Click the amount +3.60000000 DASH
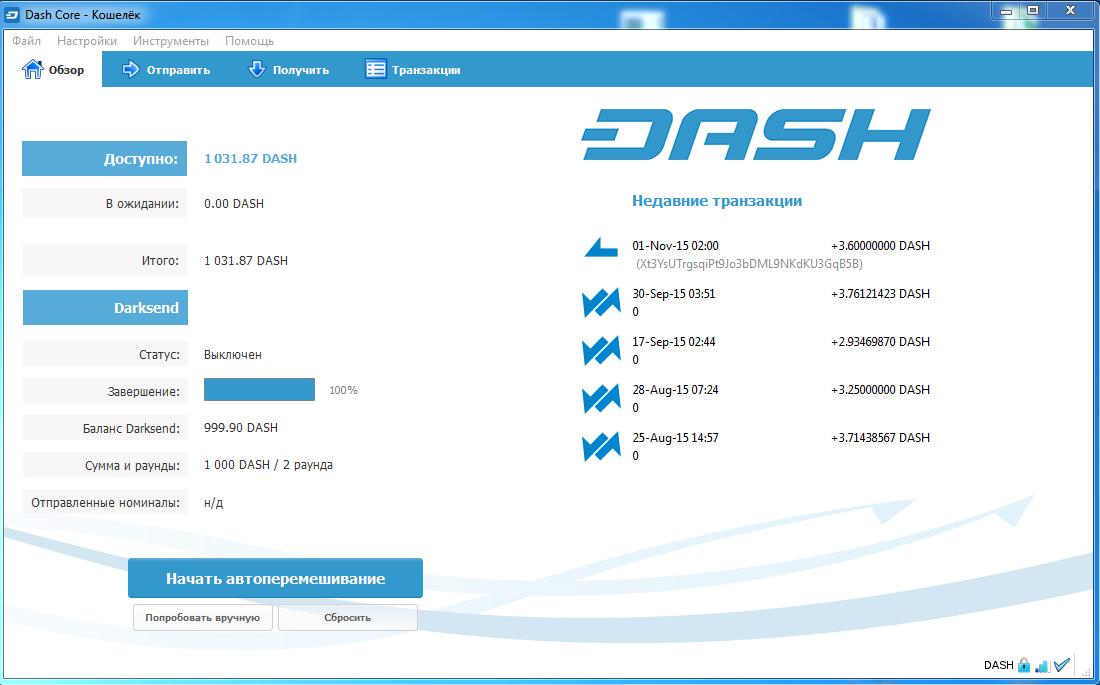The width and height of the screenshot is (1100, 685). click(880, 246)
